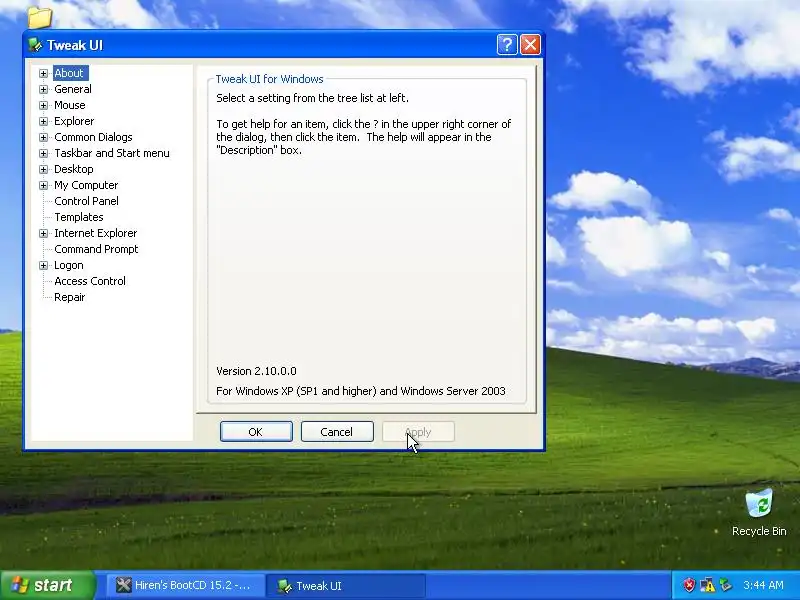The image size is (800, 600).
Task: Select My Computer in the tree
Action: point(86,185)
